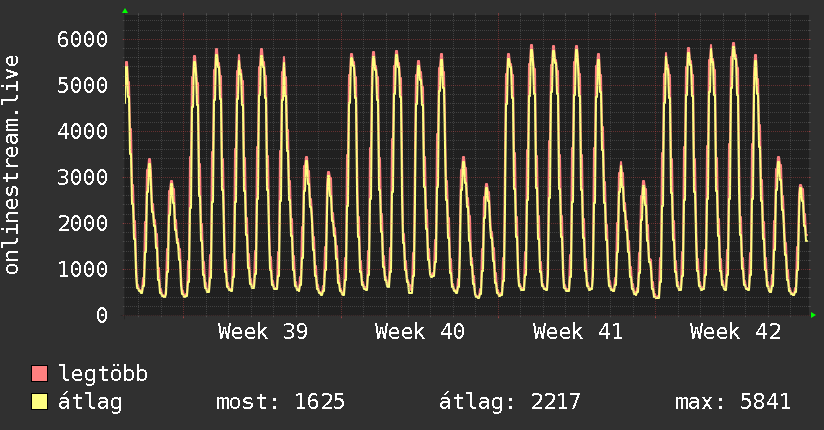Click the green arrow atop the y-axis
Image resolution: width=824 pixels, height=430 pixels.
click(125, 11)
